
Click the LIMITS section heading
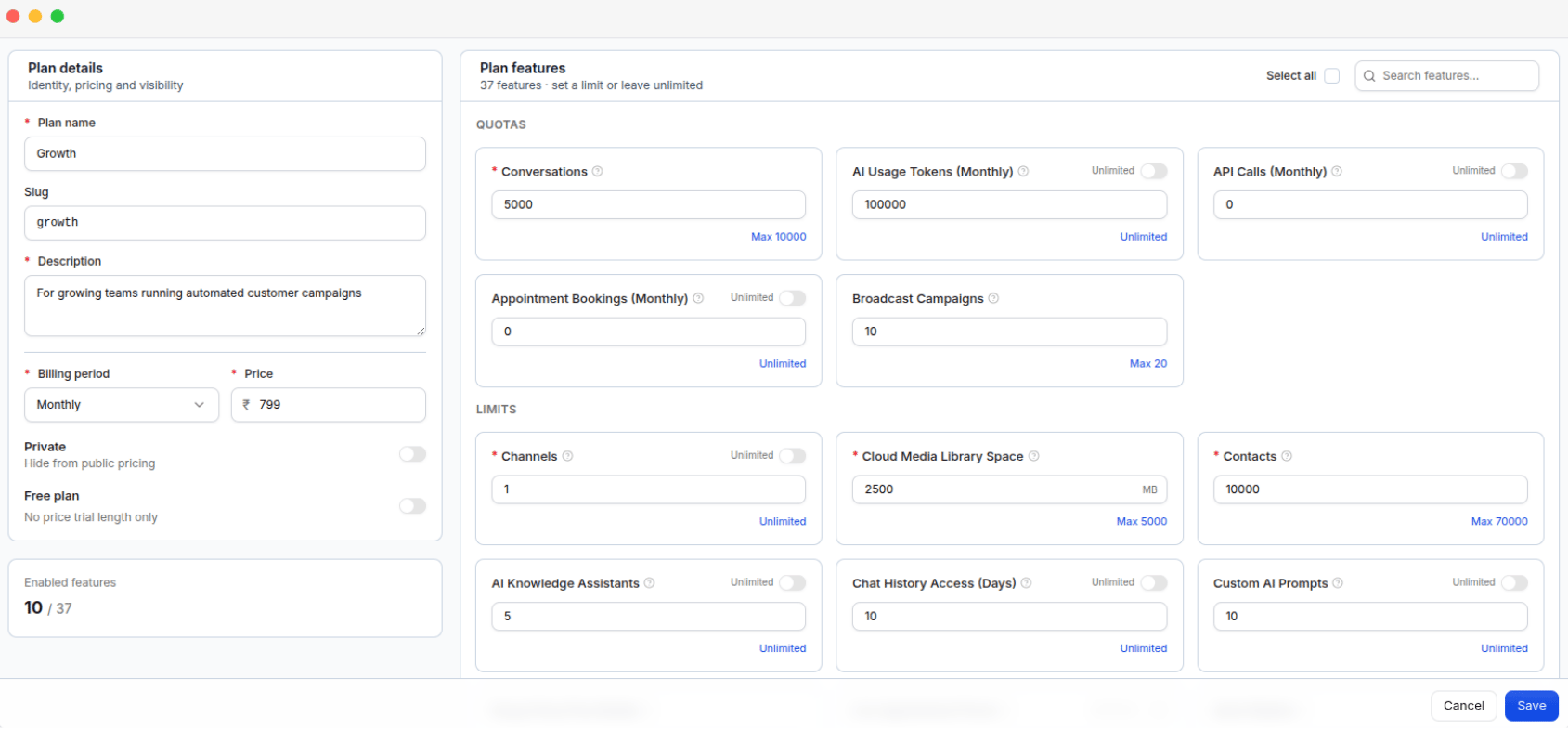point(497,410)
